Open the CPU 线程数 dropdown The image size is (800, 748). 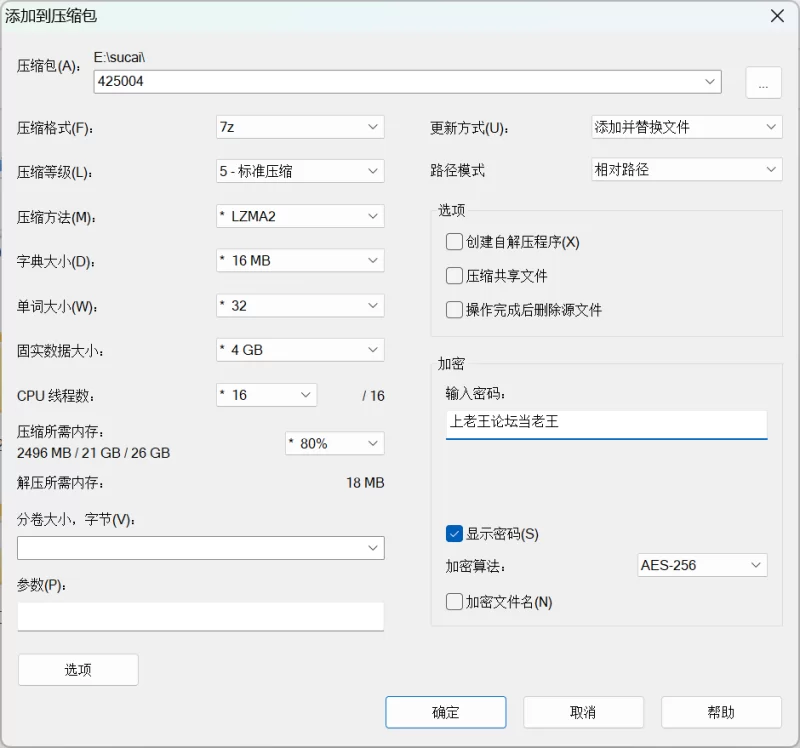(266, 395)
